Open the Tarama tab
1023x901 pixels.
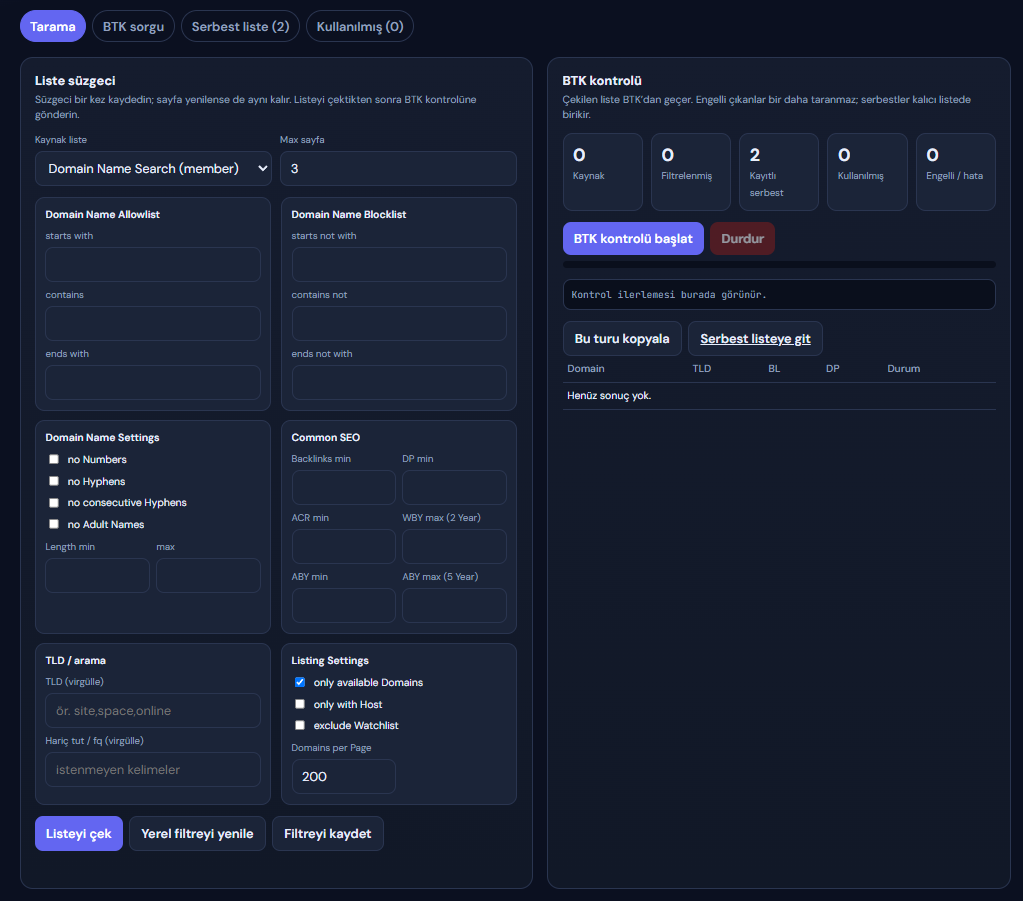pos(53,26)
